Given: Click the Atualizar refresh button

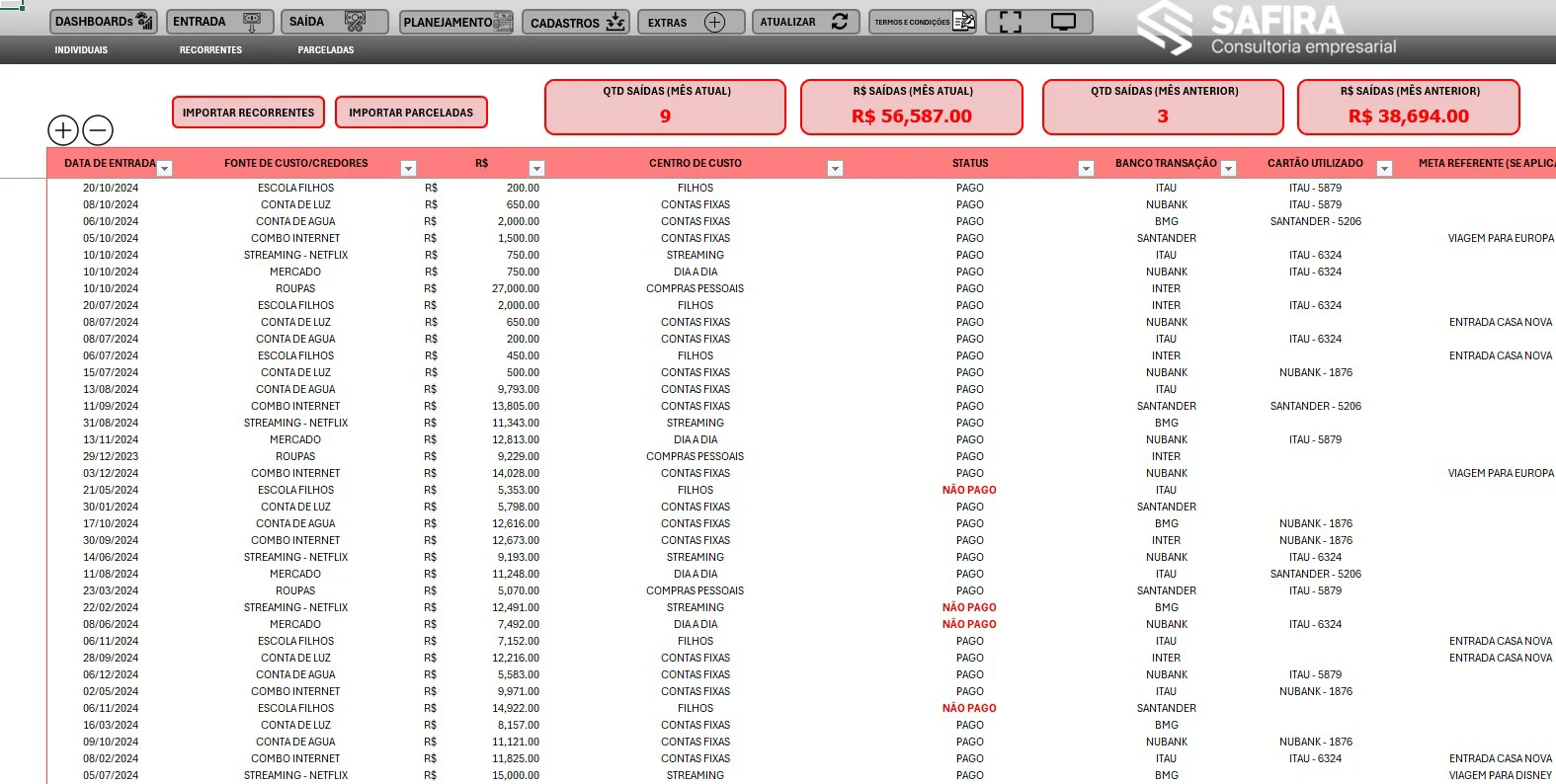Looking at the screenshot, I should [806, 22].
